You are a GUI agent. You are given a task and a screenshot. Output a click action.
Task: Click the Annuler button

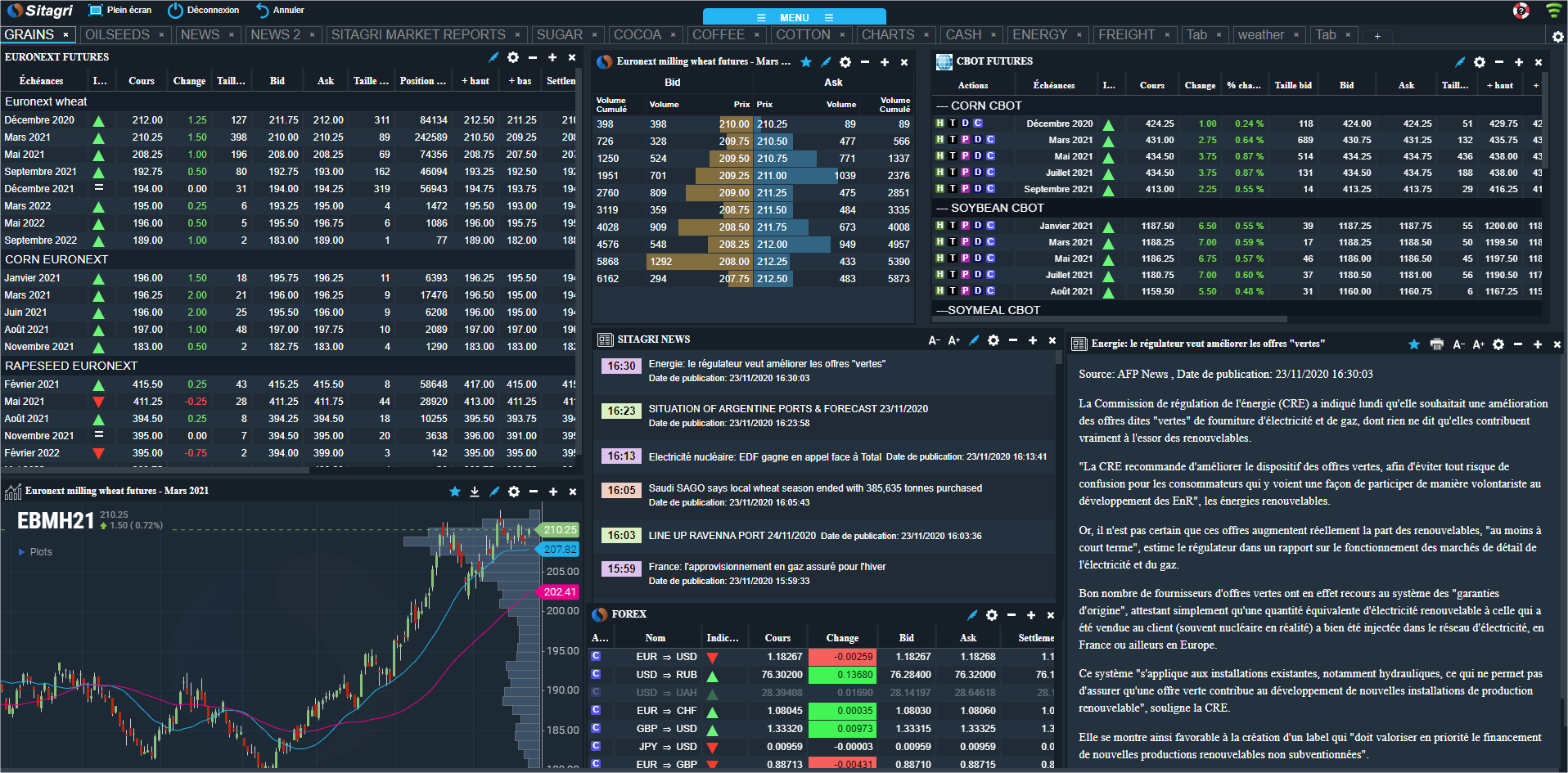tap(280, 10)
